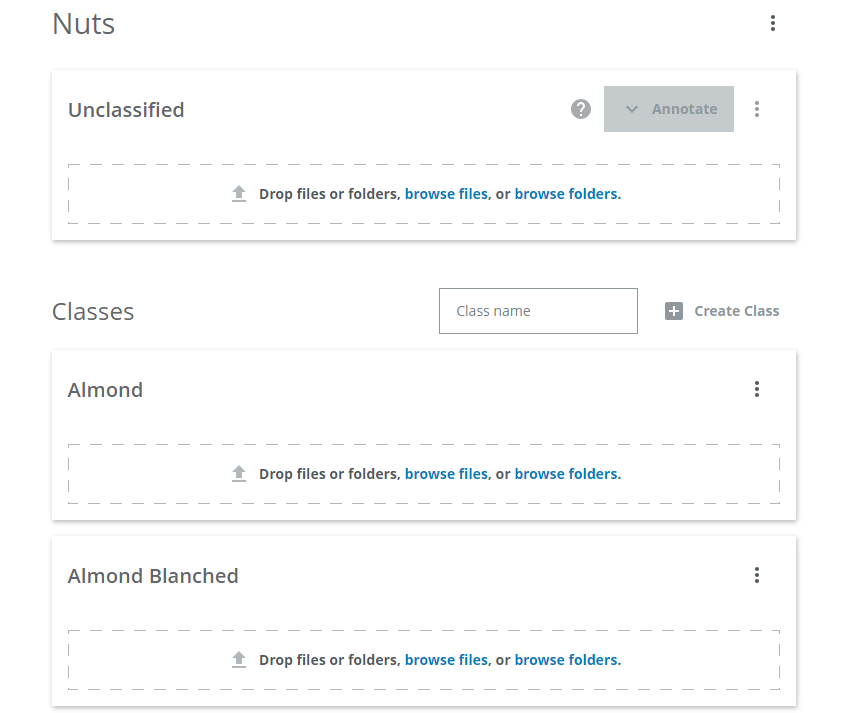The height and width of the screenshot is (713, 852).
Task: Click browse folders in the Almond class
Action: [566, 474]
